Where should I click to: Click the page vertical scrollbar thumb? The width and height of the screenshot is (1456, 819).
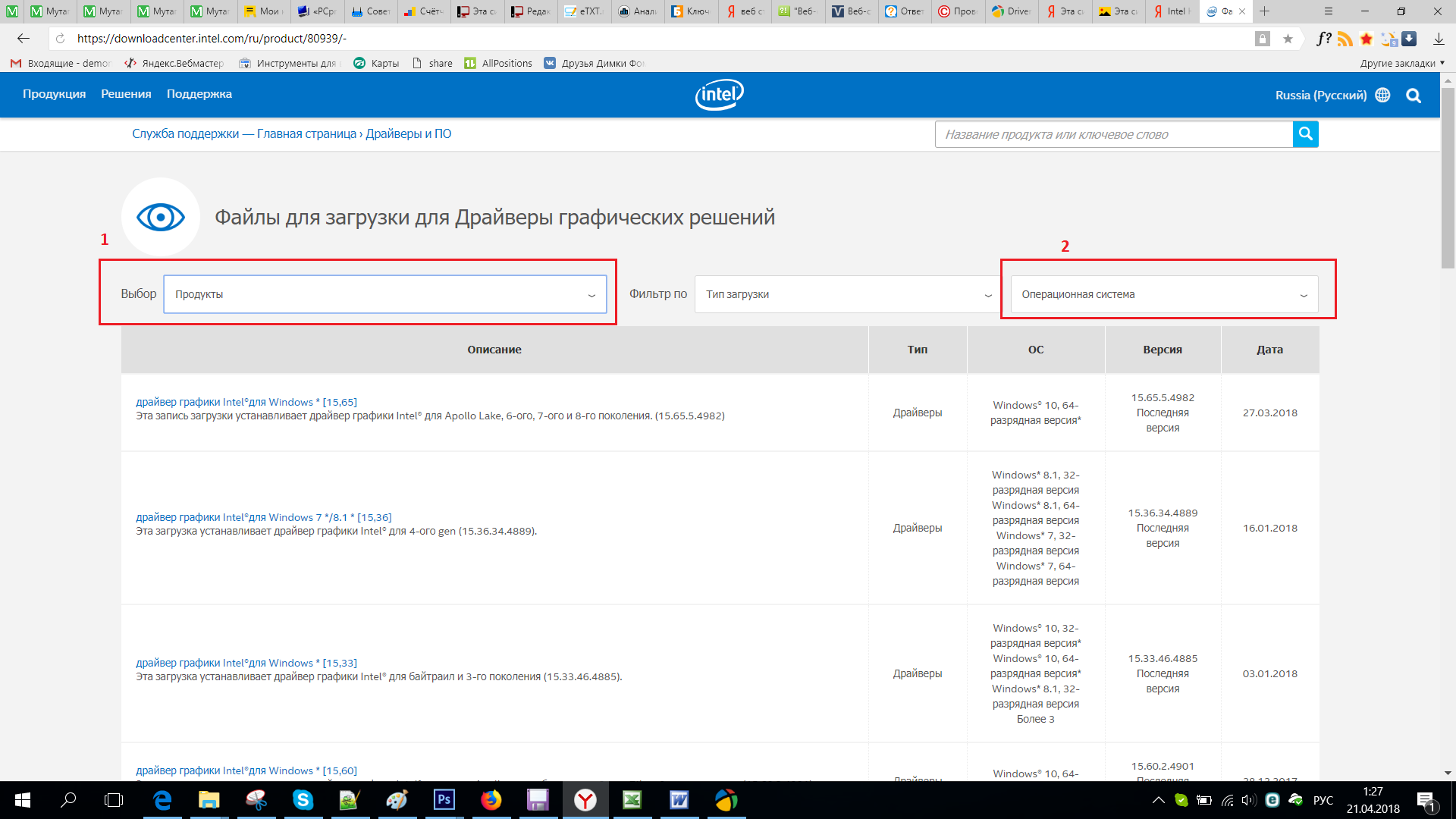point(1448,178)
